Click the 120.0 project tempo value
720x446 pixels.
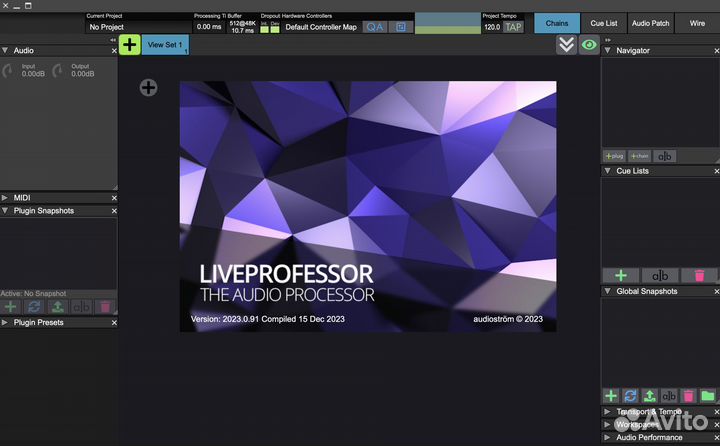(492, 27)
